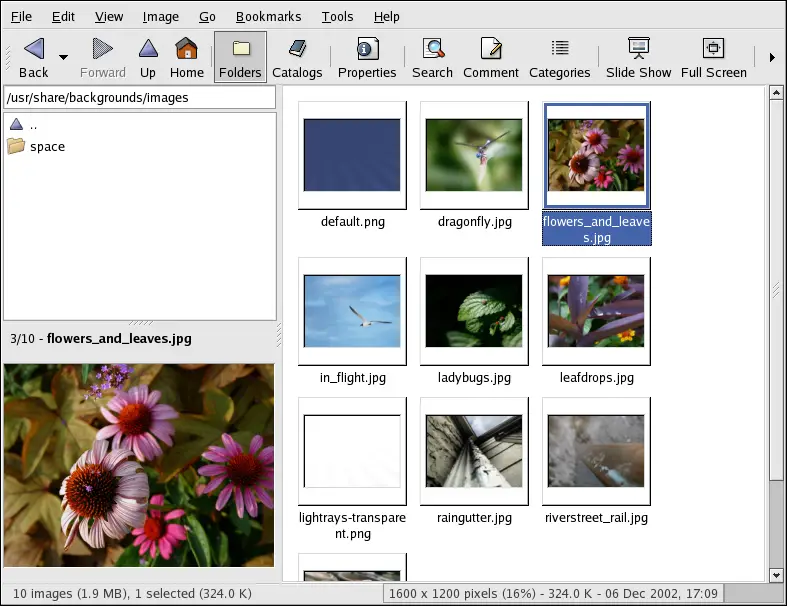This screenshot has width=787, height=606.
Task: Open the Bookmarks menu
Action: [268, 16]
